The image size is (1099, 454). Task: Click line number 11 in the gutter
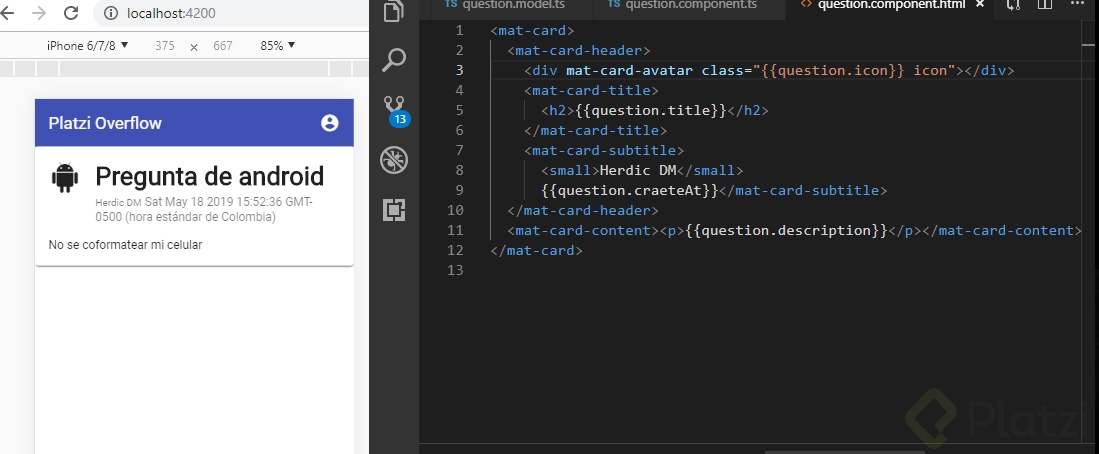pyautogui.click(x=455, y=230)
